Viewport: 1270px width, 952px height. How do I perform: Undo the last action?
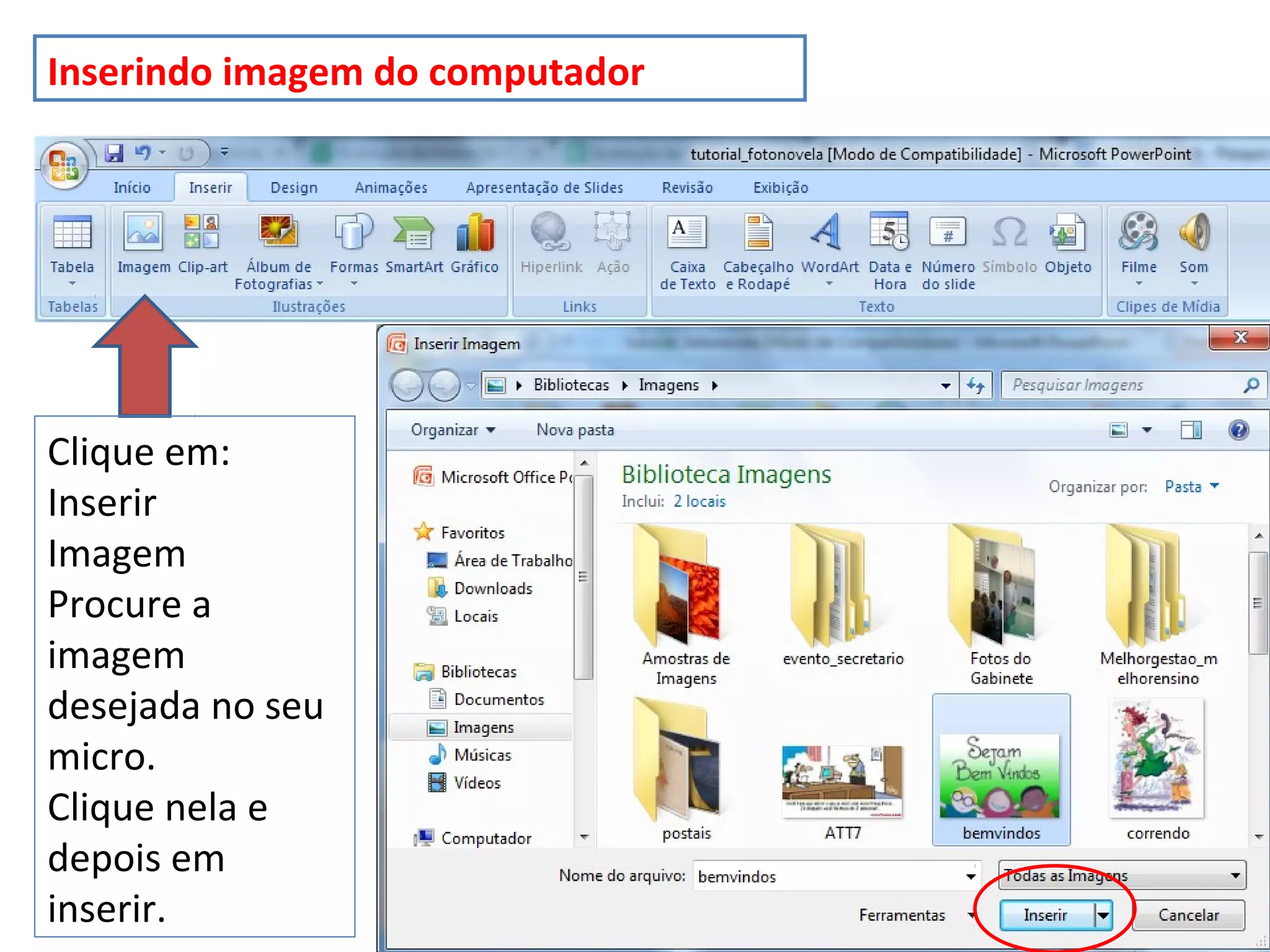click(143, 152)
